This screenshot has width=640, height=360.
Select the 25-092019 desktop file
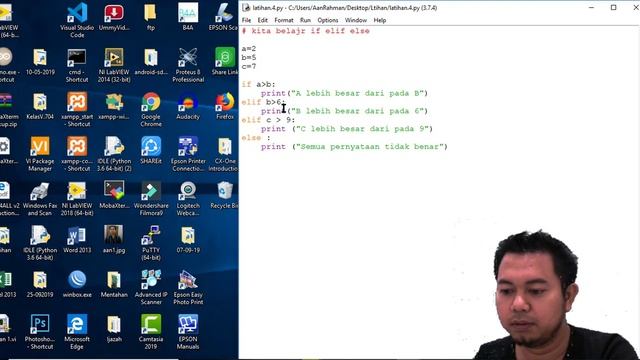click(40, 284)
